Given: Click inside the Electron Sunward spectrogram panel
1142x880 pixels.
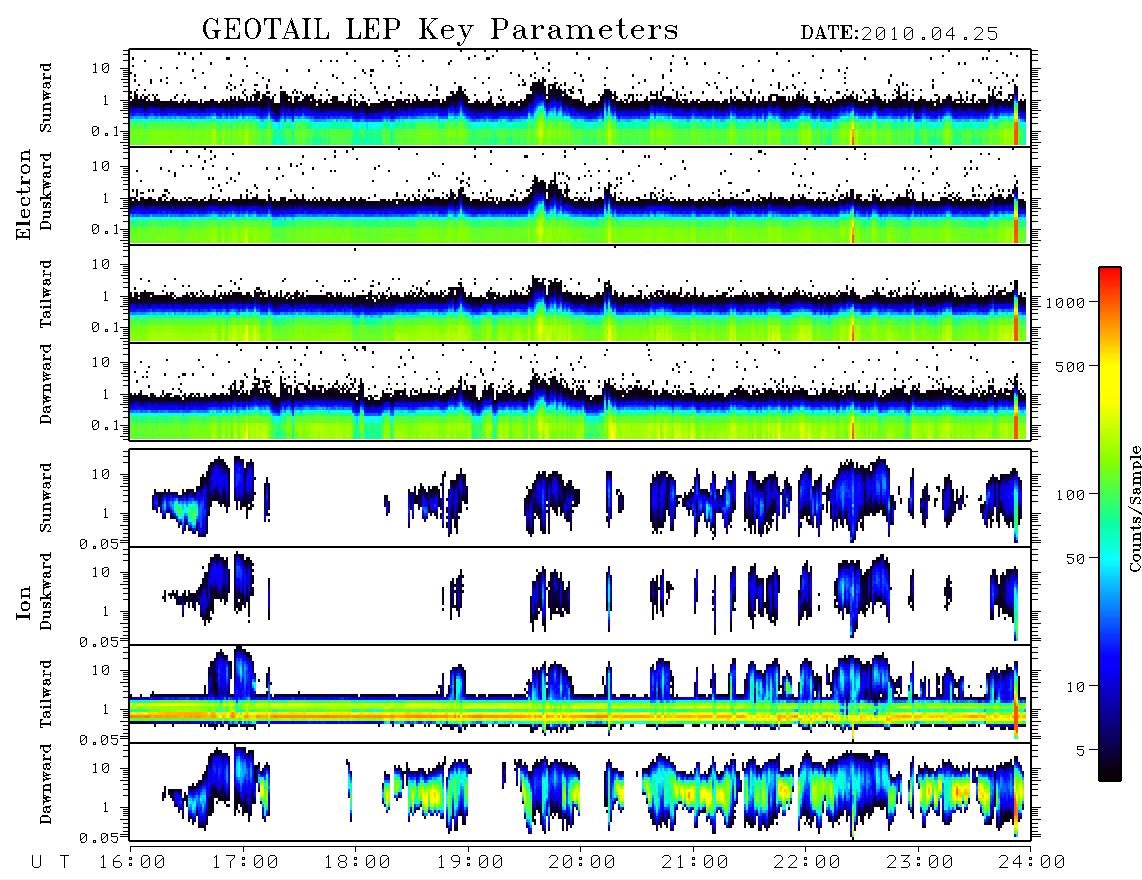Looking at the screenshot, I should 580,98.
